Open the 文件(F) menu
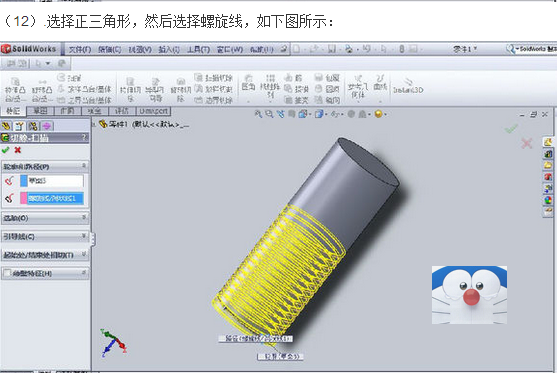Screen dimensions: 557x374 (80, 49)
